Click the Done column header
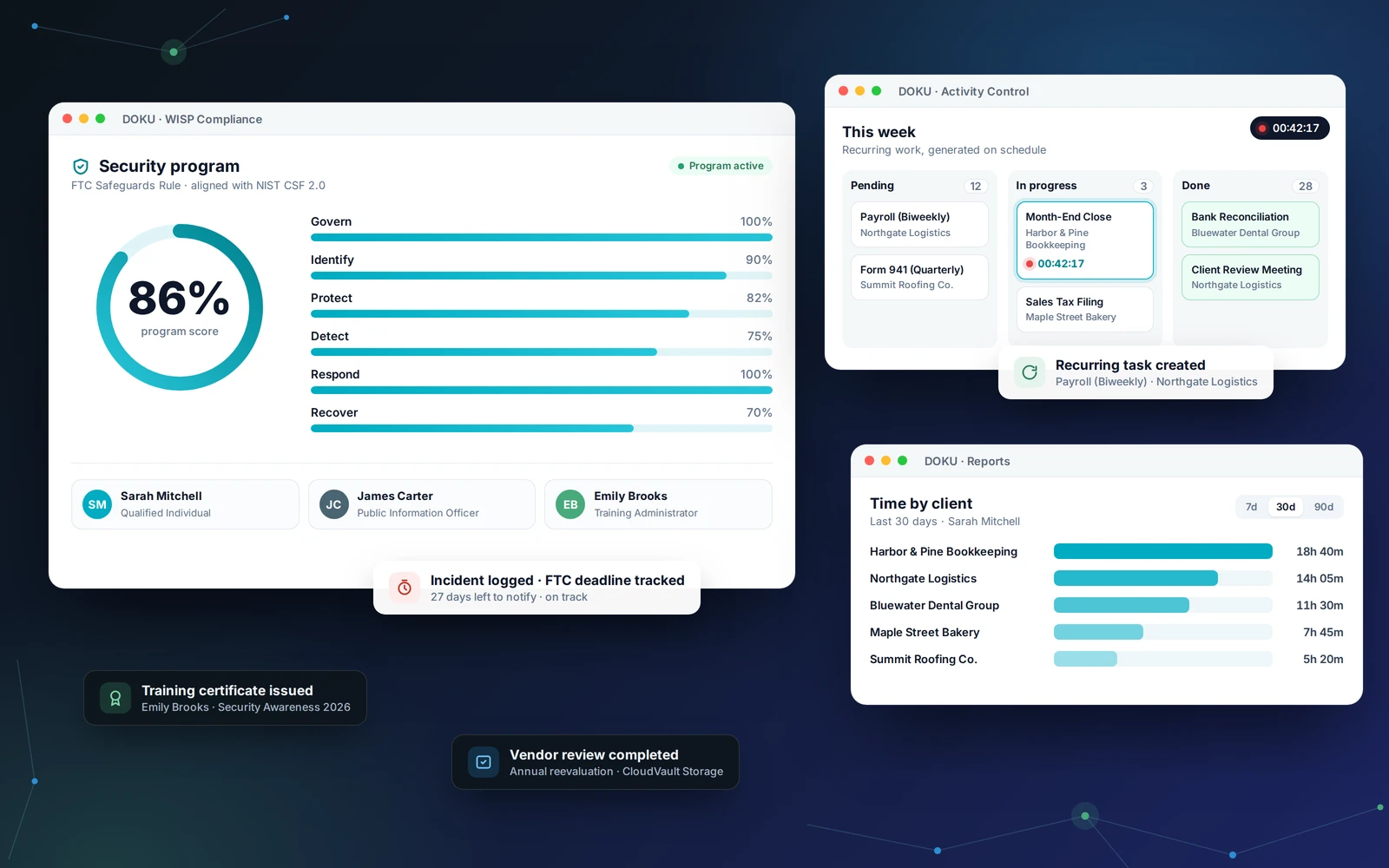1389x868 pixels. pos(1195,186)
